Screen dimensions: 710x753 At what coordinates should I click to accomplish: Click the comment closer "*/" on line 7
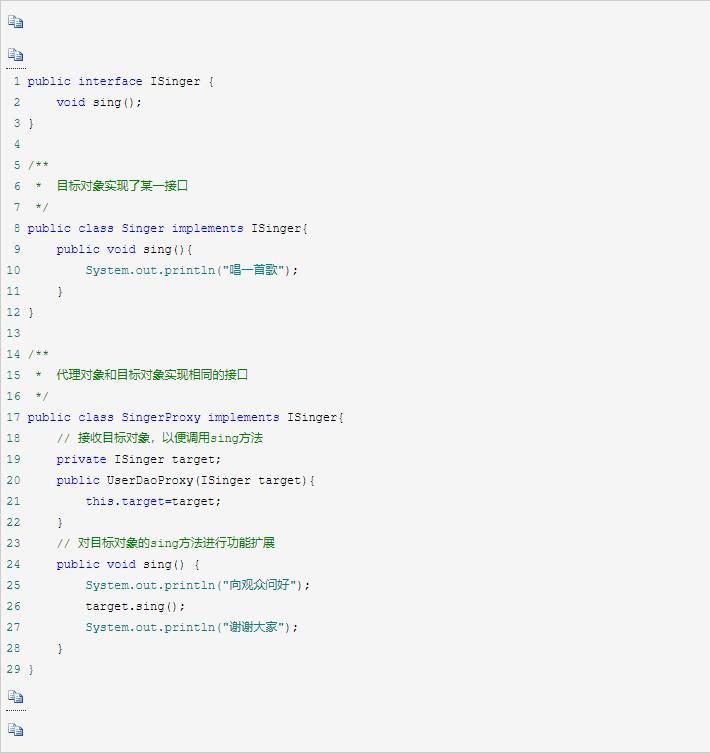[42, 207]
